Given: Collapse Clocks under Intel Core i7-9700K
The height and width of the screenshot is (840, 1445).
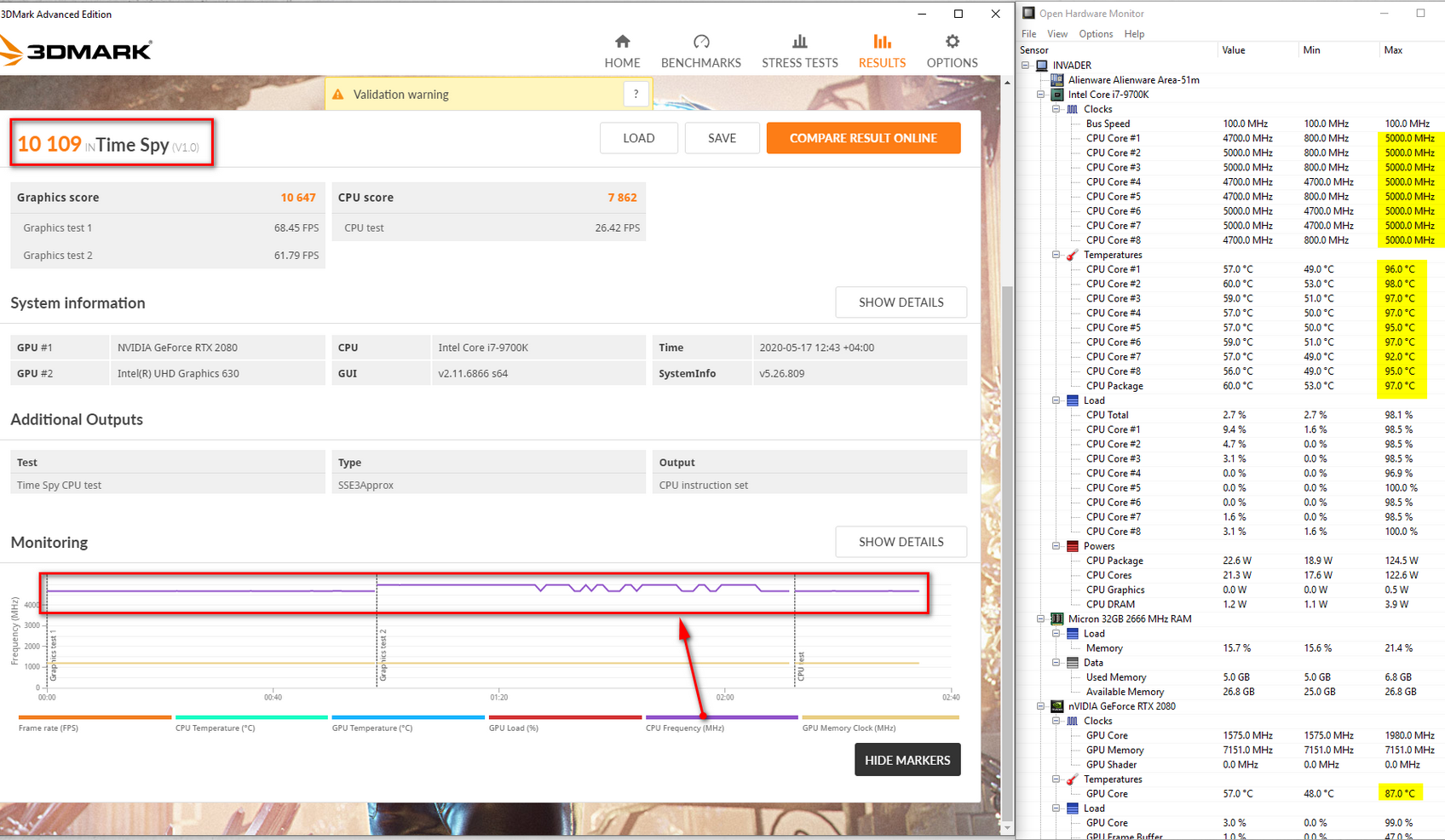Looking at the screenshot, I should coord(1056,109).
